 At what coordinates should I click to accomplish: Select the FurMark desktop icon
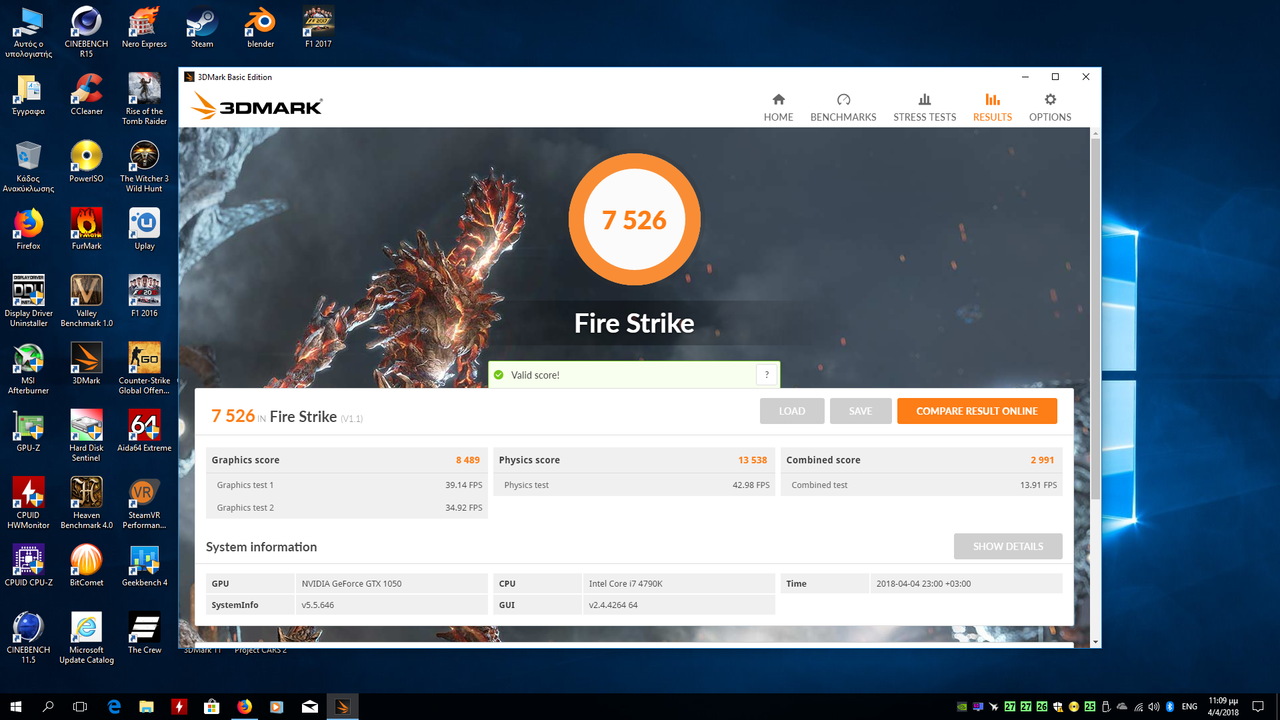click(x=86, y=229)
